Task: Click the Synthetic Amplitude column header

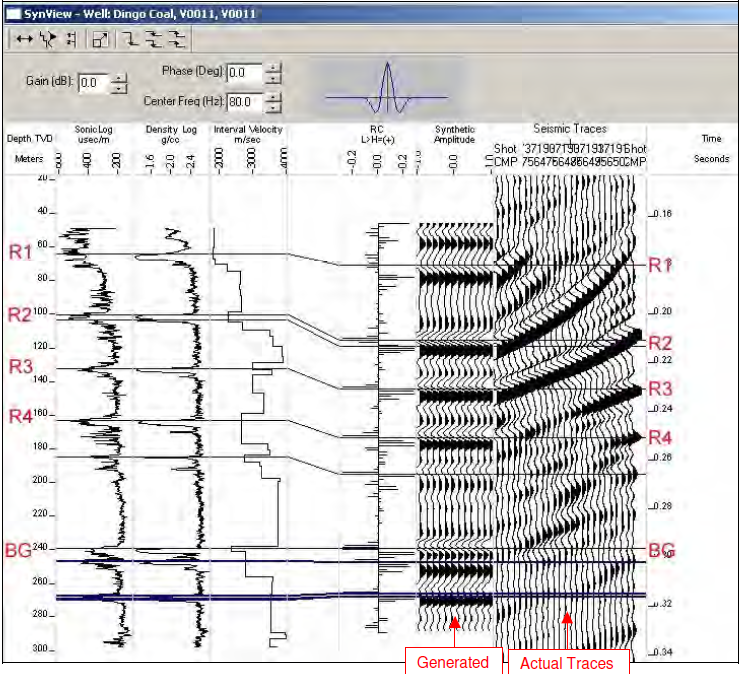Action: 455,135
